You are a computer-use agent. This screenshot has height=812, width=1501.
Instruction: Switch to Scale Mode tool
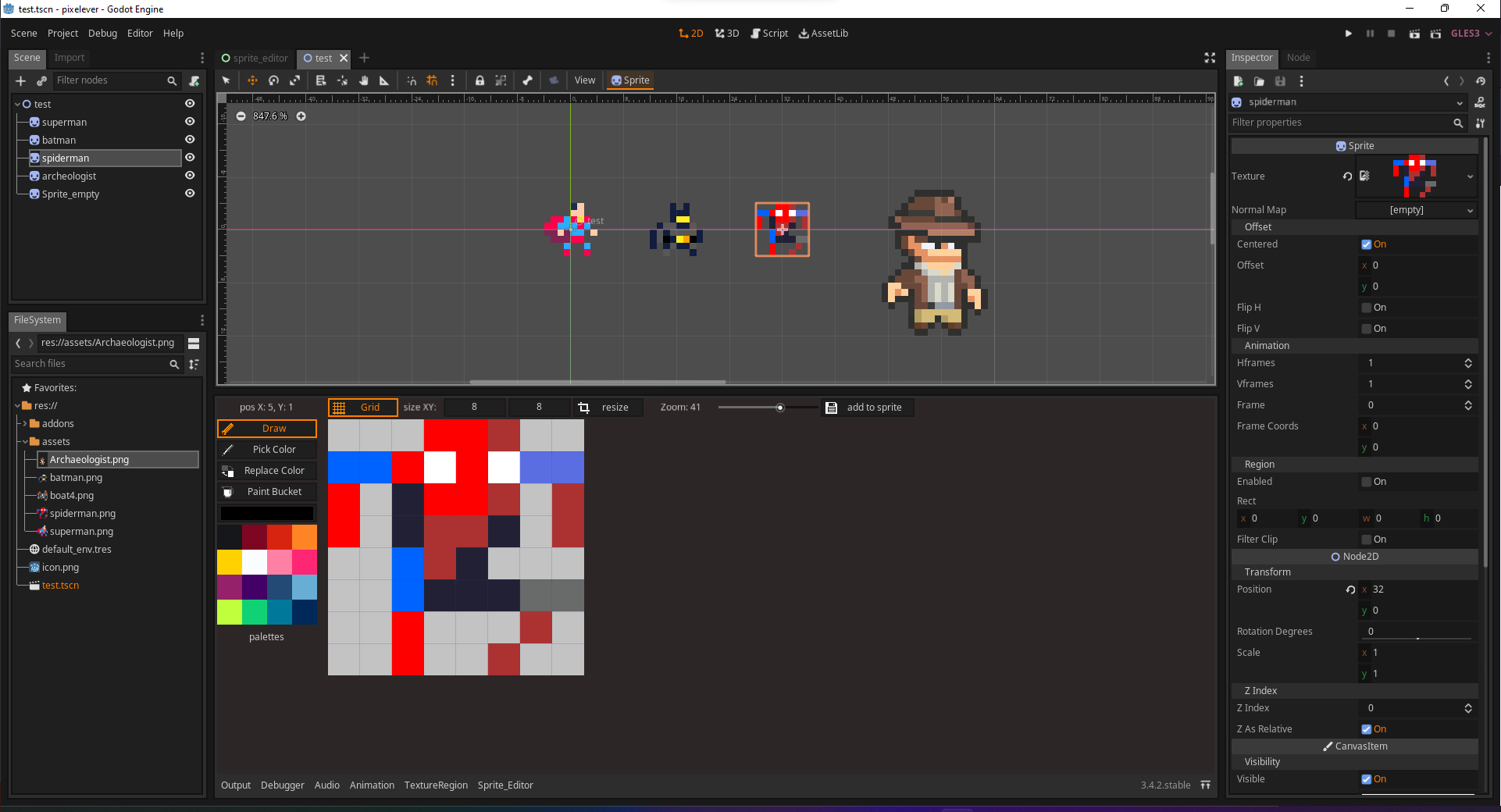click(294, 80)
